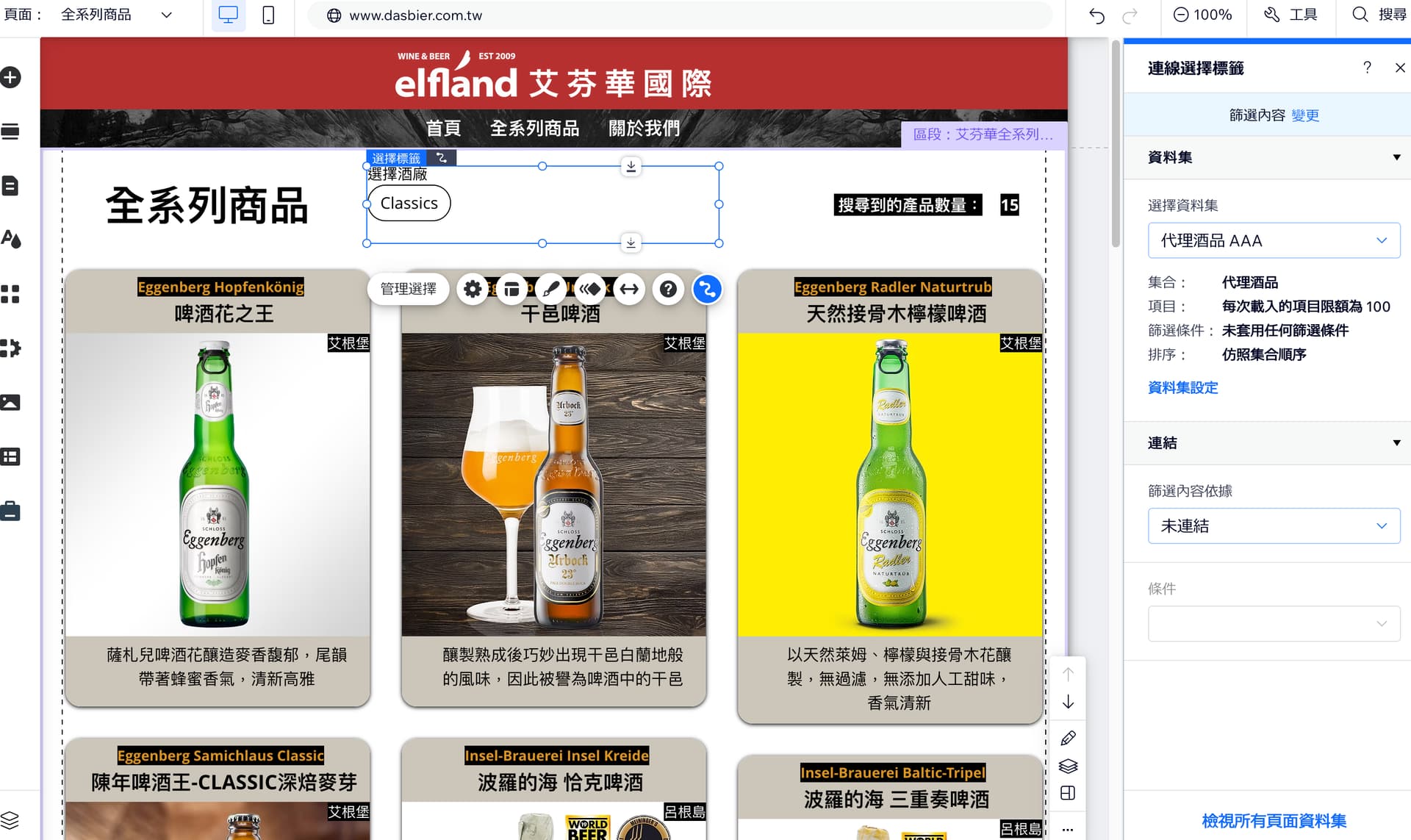
Task: Click the Eggenberg Hopfenkönig bottle image
Action: click(x=218, y=484)
